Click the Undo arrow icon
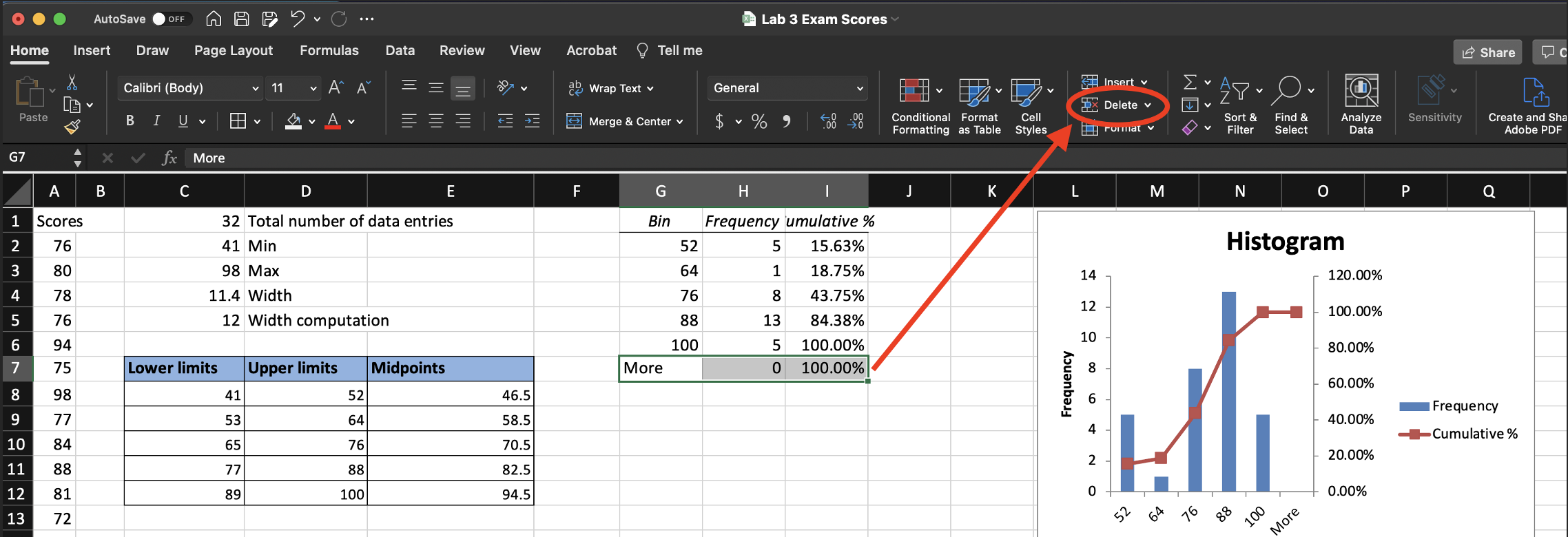 tap(298, 19)
